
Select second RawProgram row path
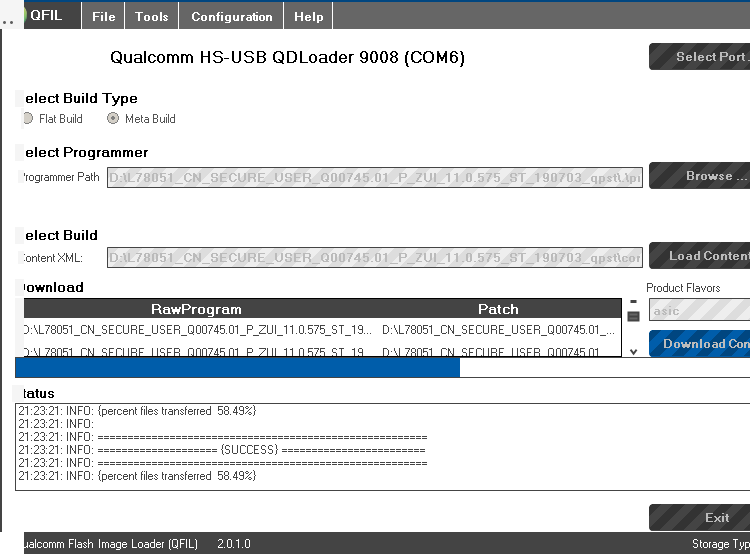tap(194, 352)
